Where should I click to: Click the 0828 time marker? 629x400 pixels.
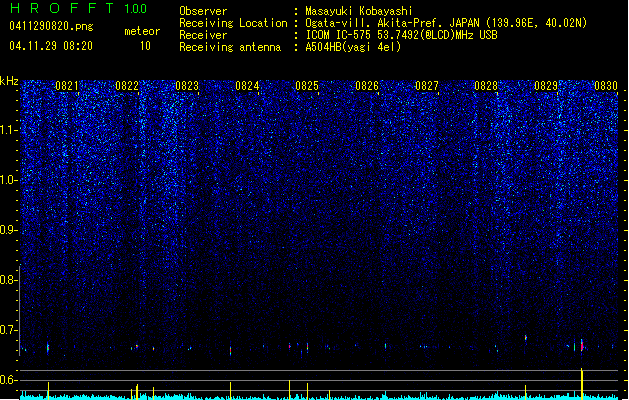click(x=486, y=86)
